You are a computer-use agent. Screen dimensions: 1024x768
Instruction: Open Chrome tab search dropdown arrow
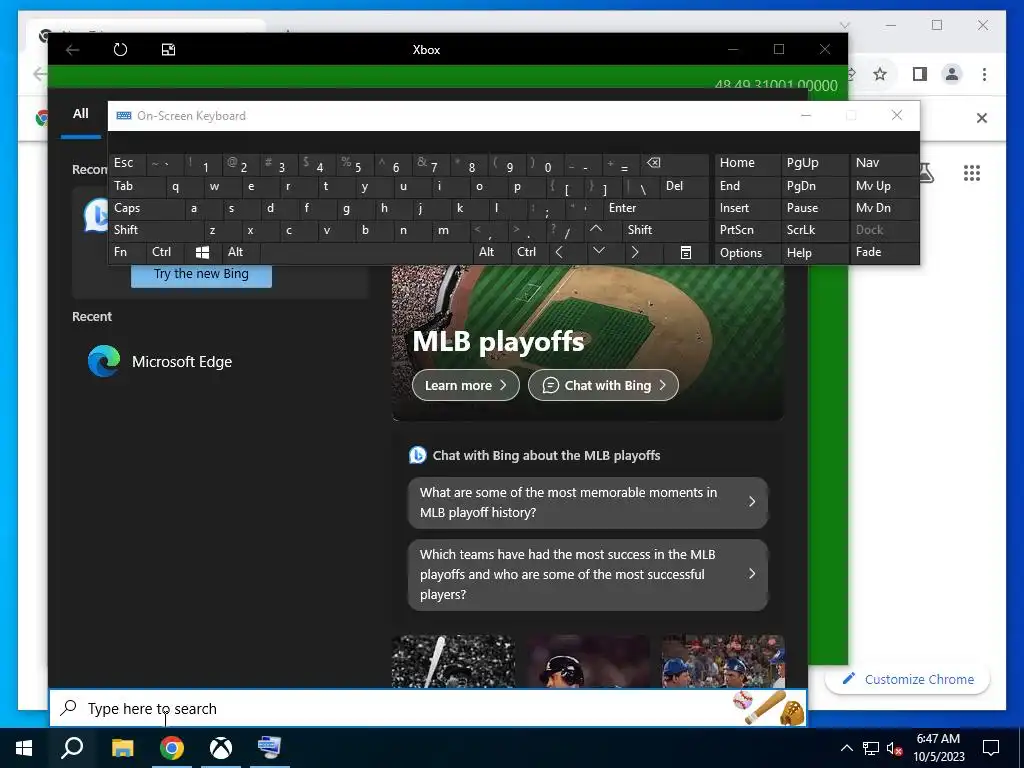click(x=844, y=25)
